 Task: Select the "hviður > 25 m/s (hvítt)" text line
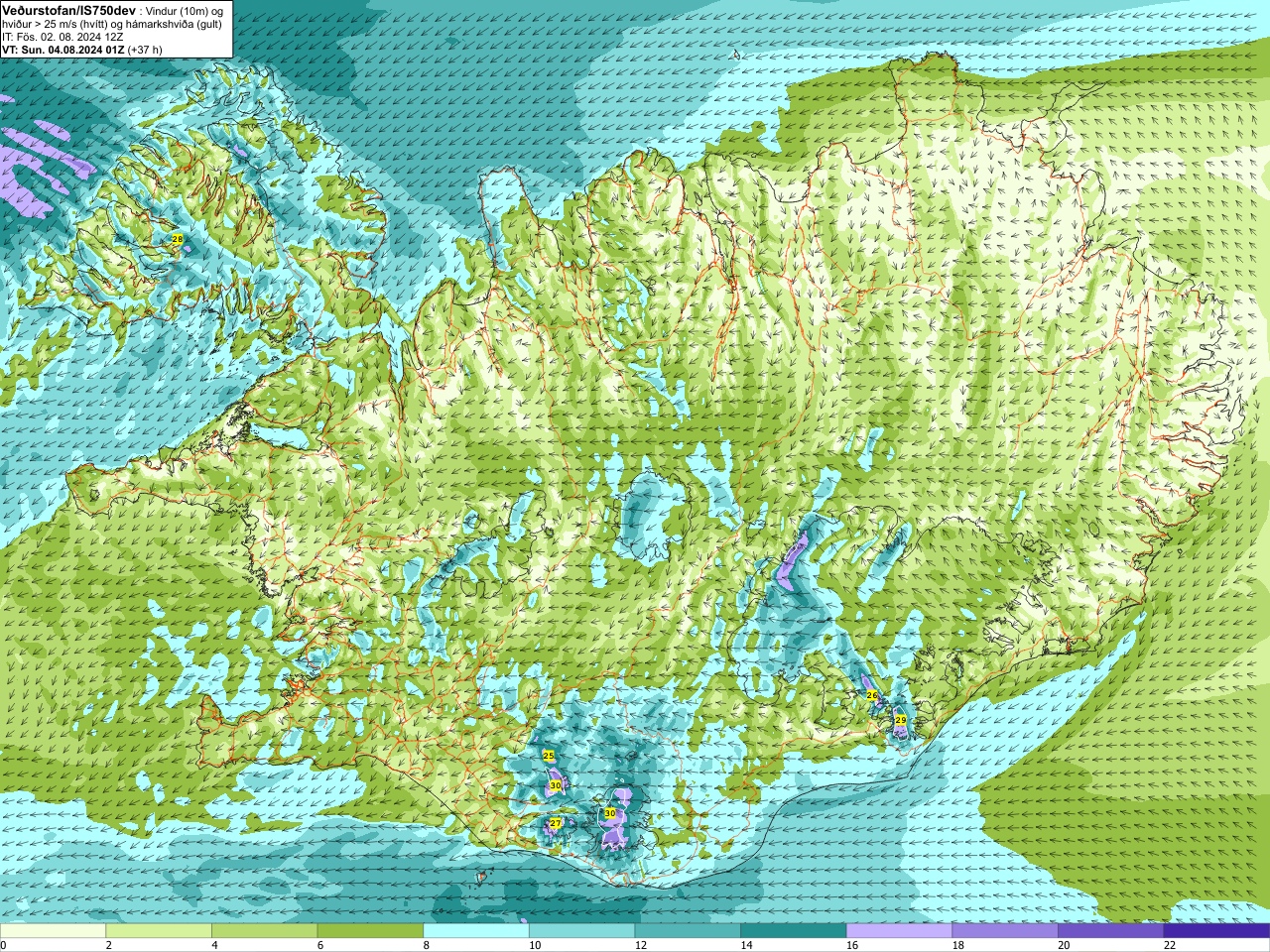coord(58,24)
